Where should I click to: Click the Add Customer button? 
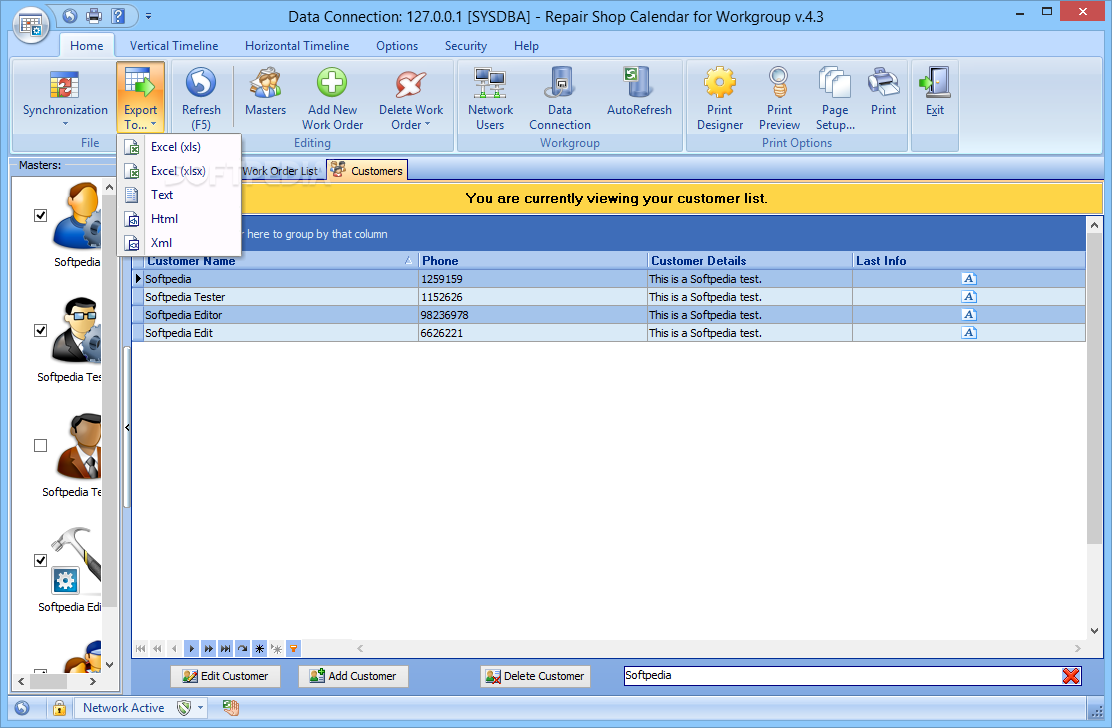353,676
